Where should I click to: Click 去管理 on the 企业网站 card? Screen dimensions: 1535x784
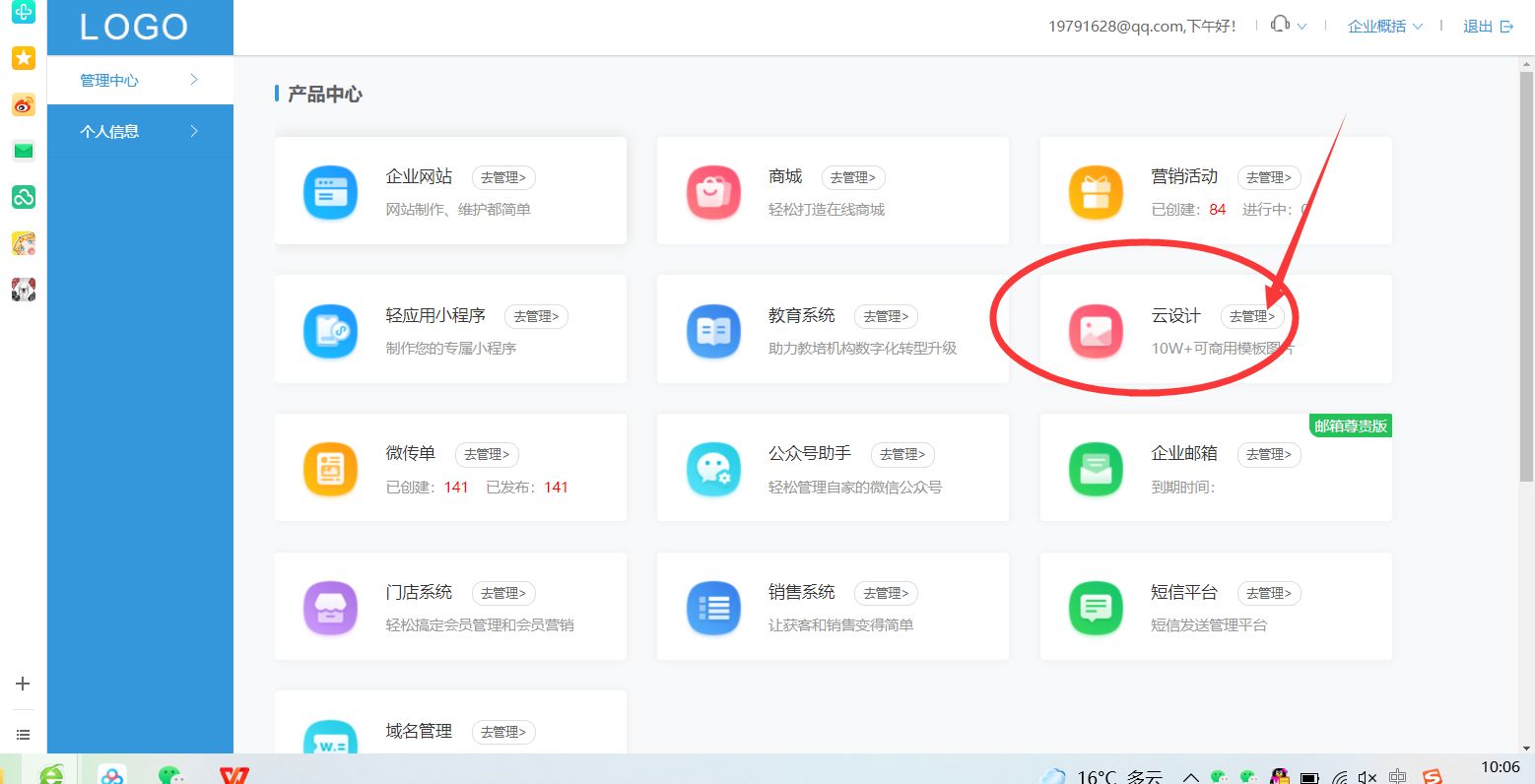tap(503, 177)
